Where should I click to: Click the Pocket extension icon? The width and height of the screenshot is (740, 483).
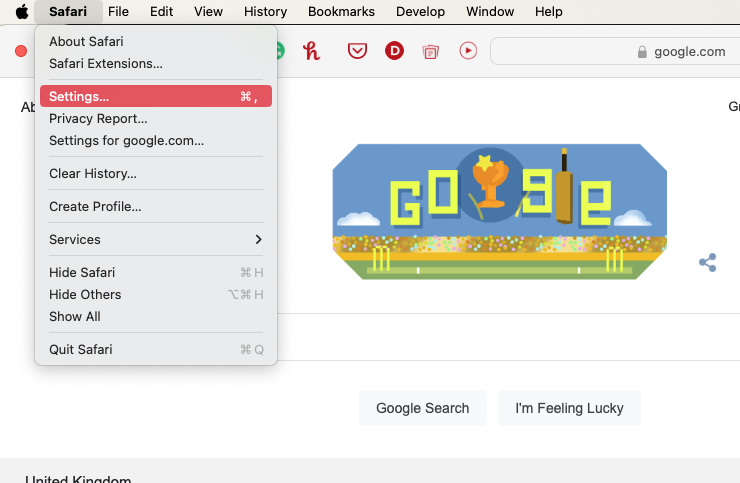[357, 51]
